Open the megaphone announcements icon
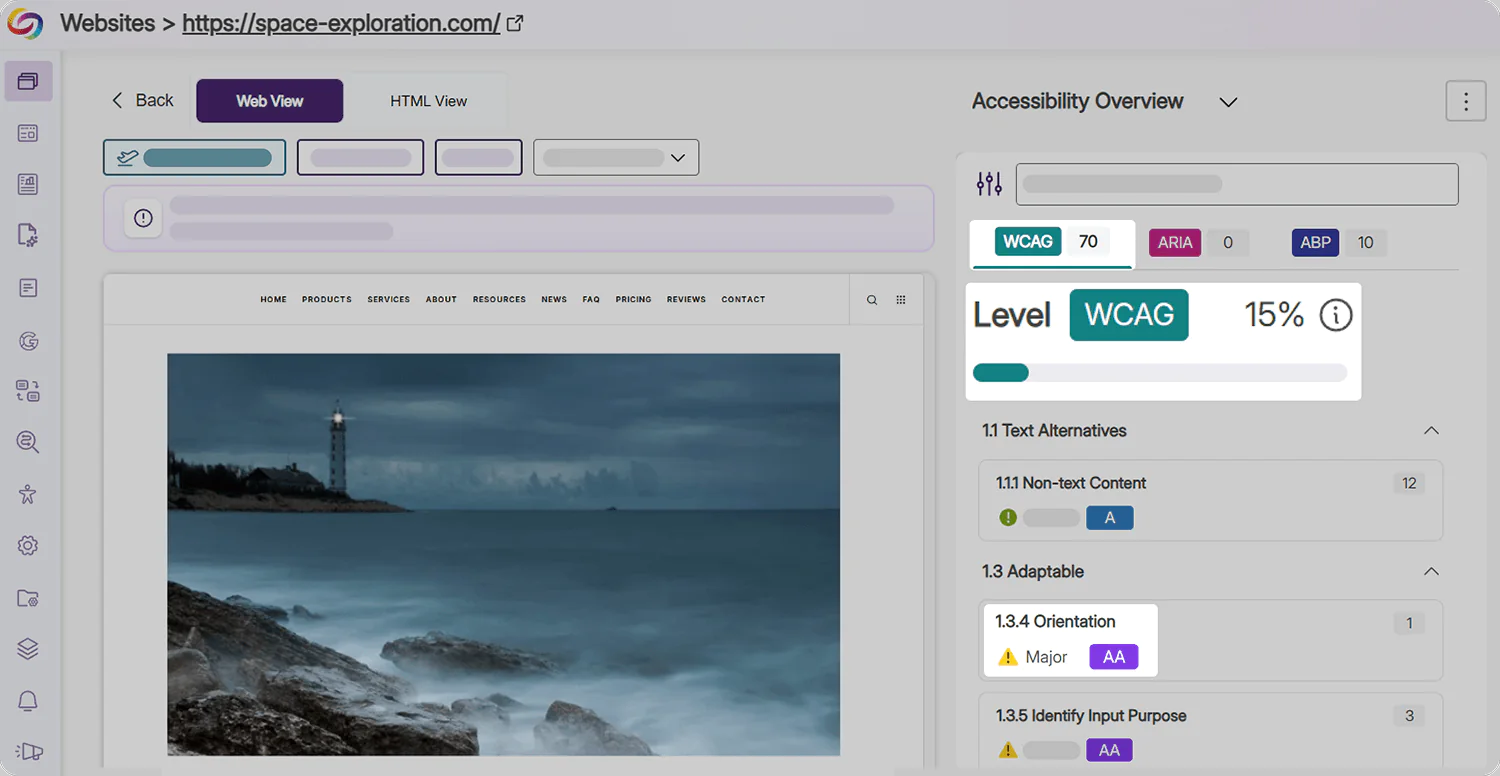The image size is (1500, 776). 30,751
